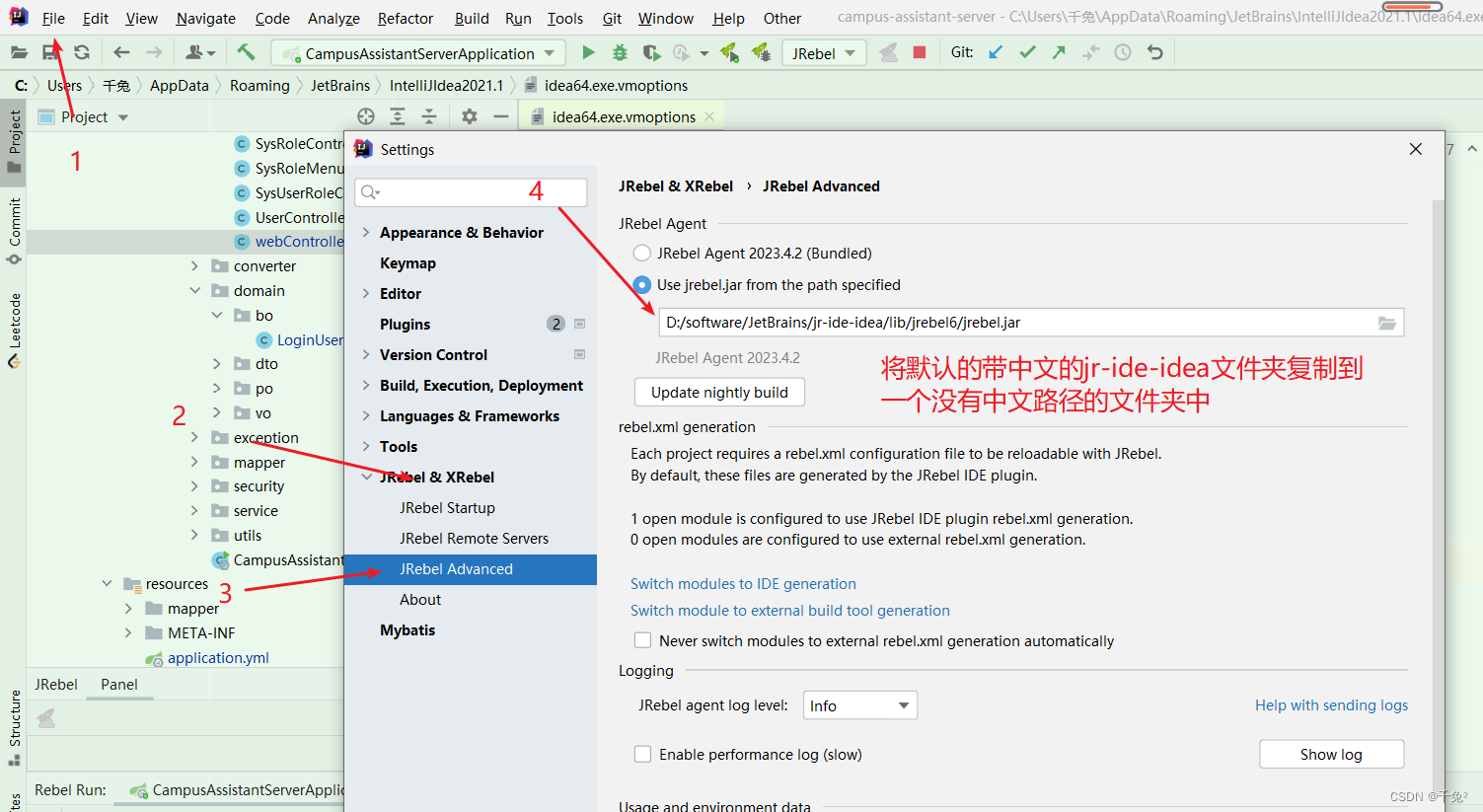Run the CampusAssistantServerApplication with the green play icon
The image size is (1483, 812).
coord(588,52)
